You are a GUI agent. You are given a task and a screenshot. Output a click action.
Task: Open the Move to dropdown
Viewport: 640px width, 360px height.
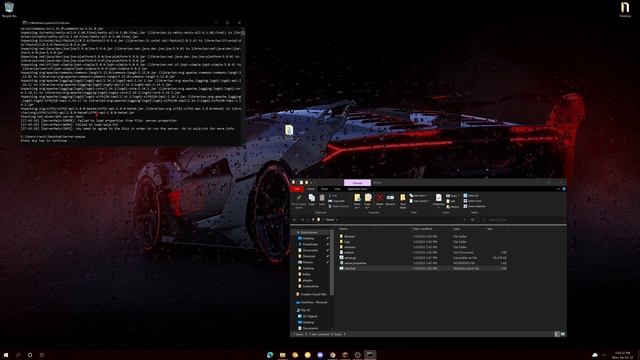tap(357, 201)
